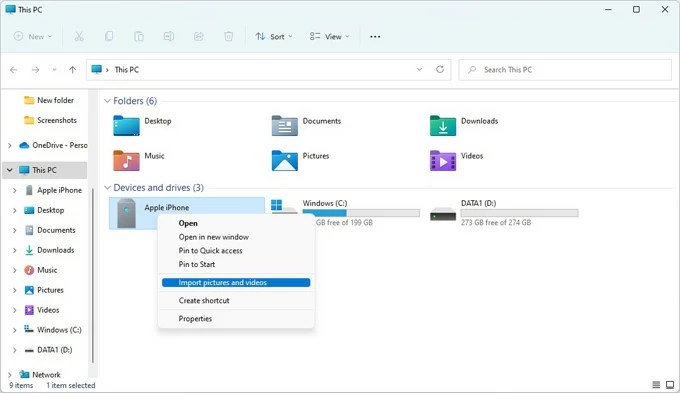Collapse Devices and drives group

107,188
